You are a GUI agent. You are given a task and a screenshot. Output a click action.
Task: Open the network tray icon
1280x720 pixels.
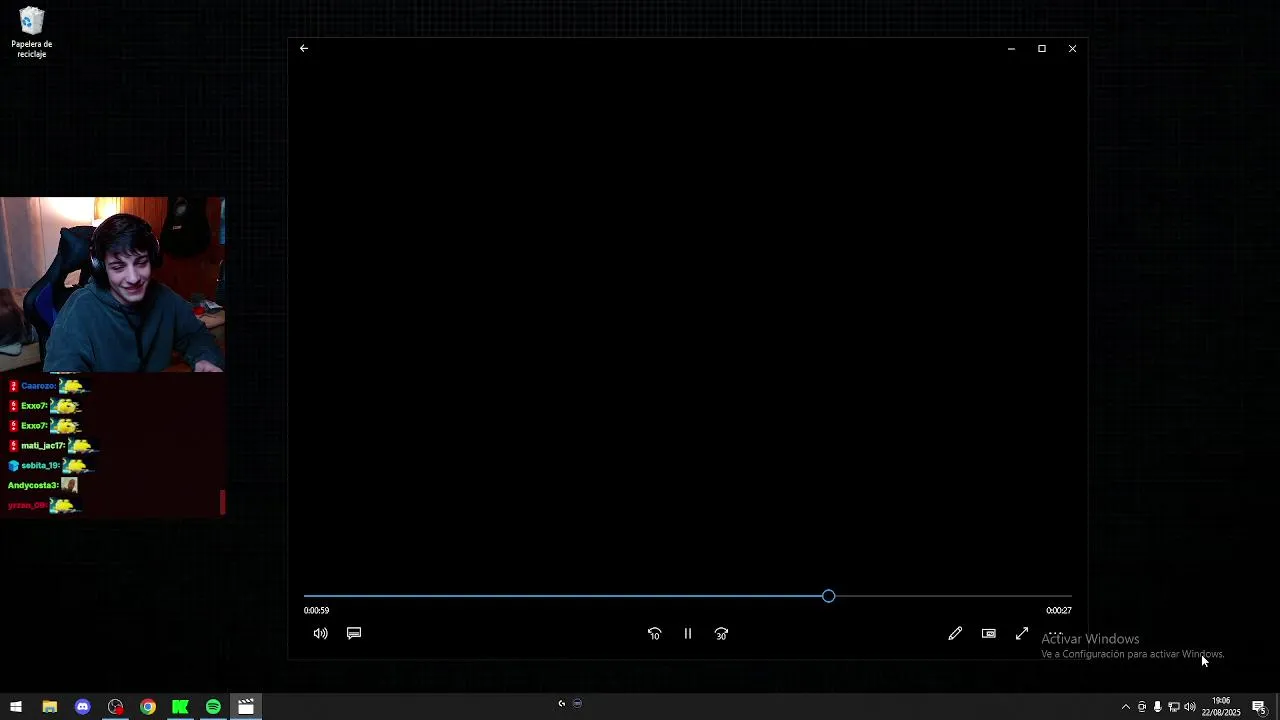pyautogui.click(x=1174, y=707)
